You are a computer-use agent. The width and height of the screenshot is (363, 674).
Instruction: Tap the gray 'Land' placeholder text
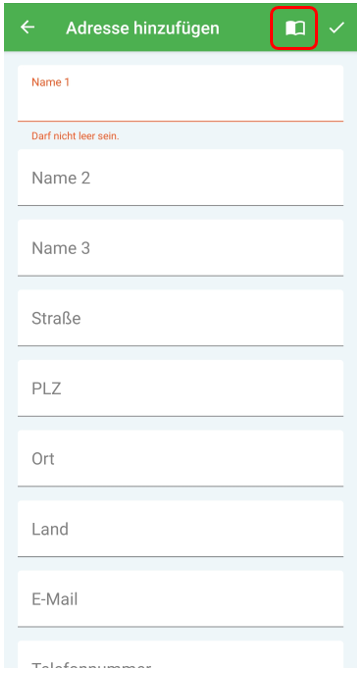(x=50, y=529)
